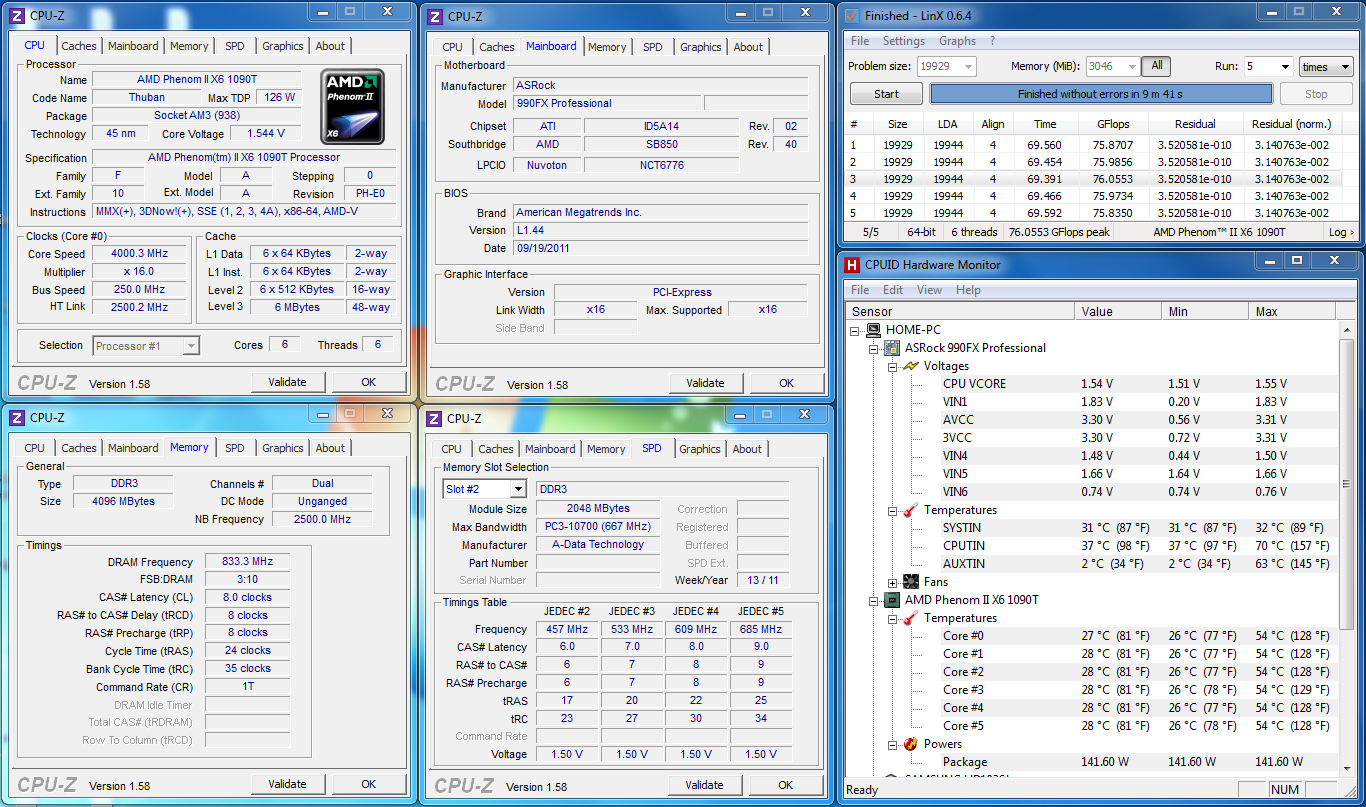This screenshot has width=1366, height=807.
Task: Open the Run count dropdown showing 5
Action: coord(1268,67)
